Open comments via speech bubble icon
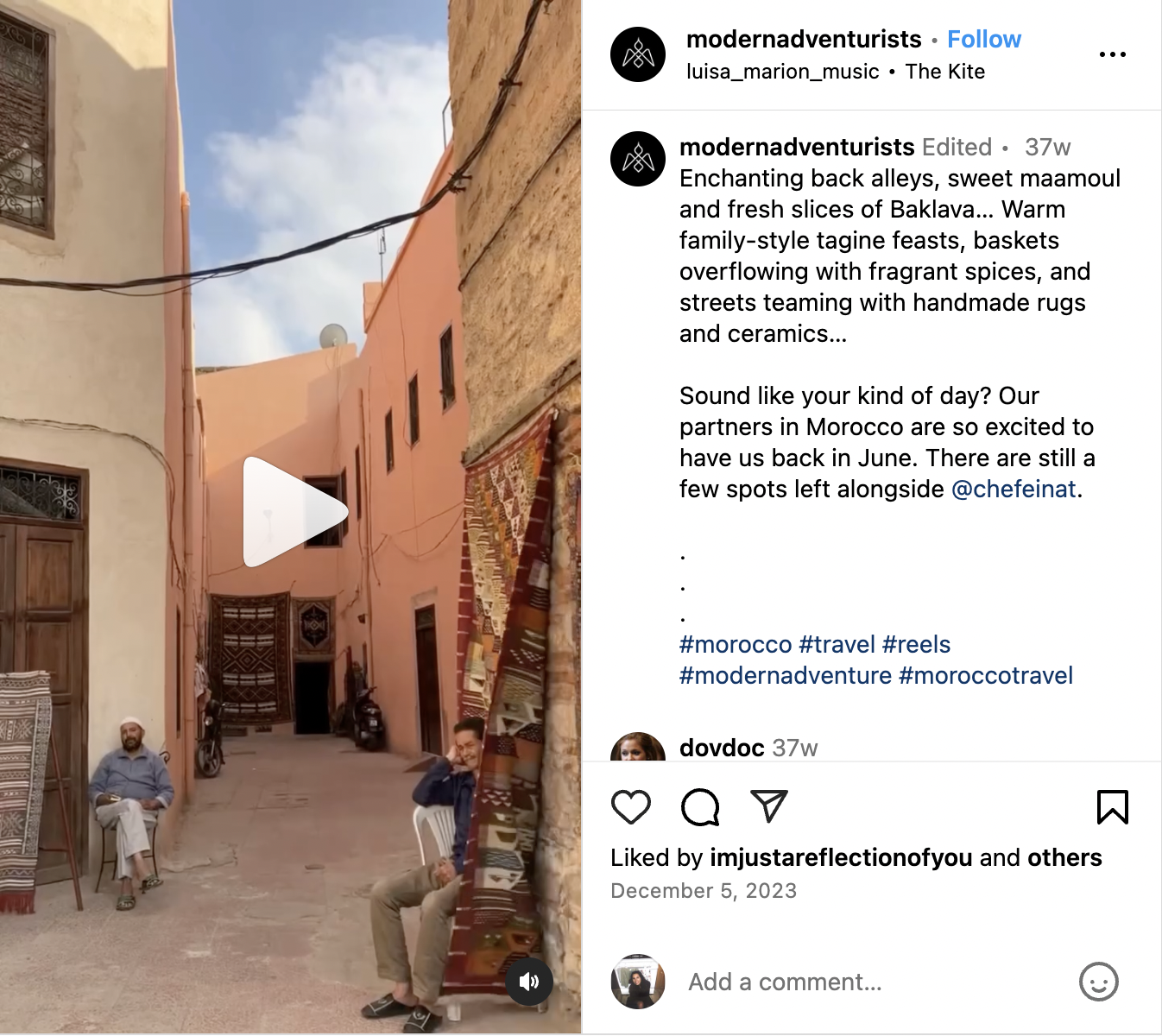 point(700,807)
